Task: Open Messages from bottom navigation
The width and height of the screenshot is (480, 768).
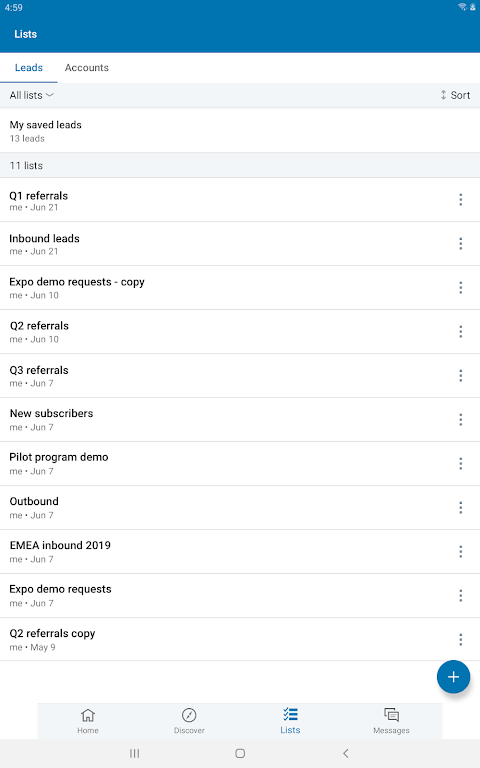Action: [x=391, y=721]
